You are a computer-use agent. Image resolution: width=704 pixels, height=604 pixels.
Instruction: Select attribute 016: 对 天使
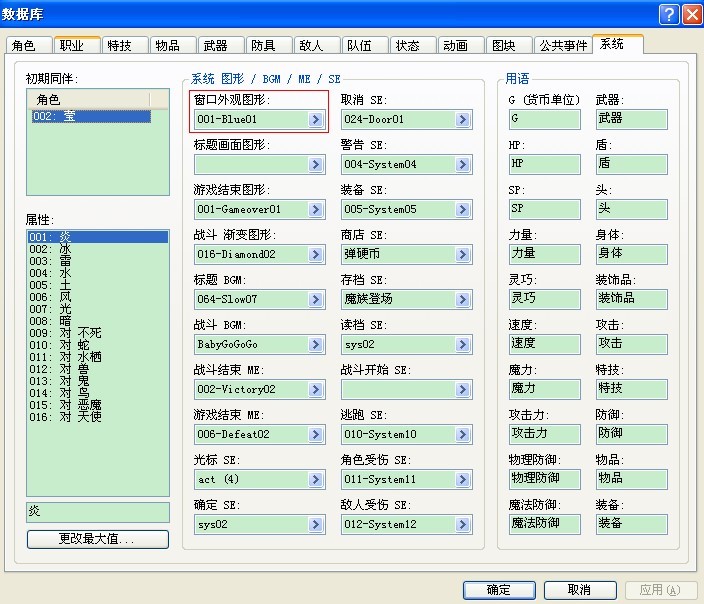[x=98, y=417]
